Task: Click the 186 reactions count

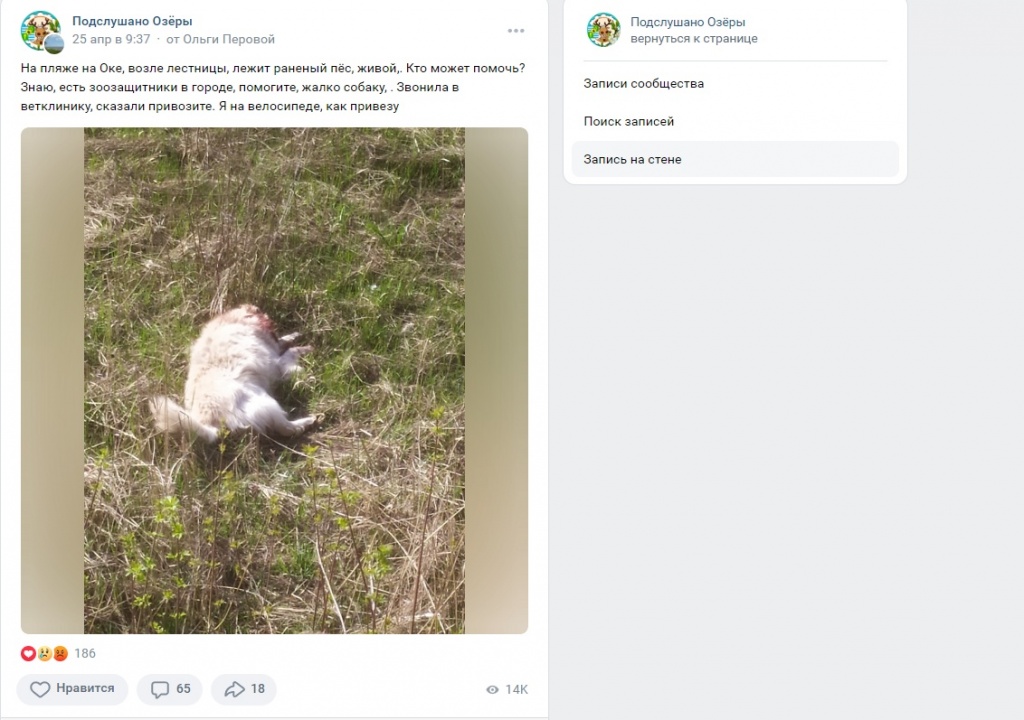Action: pos(85,653)
